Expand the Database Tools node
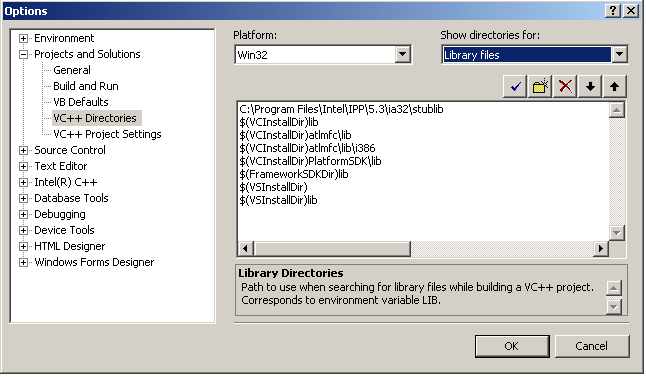 point(23,199)
